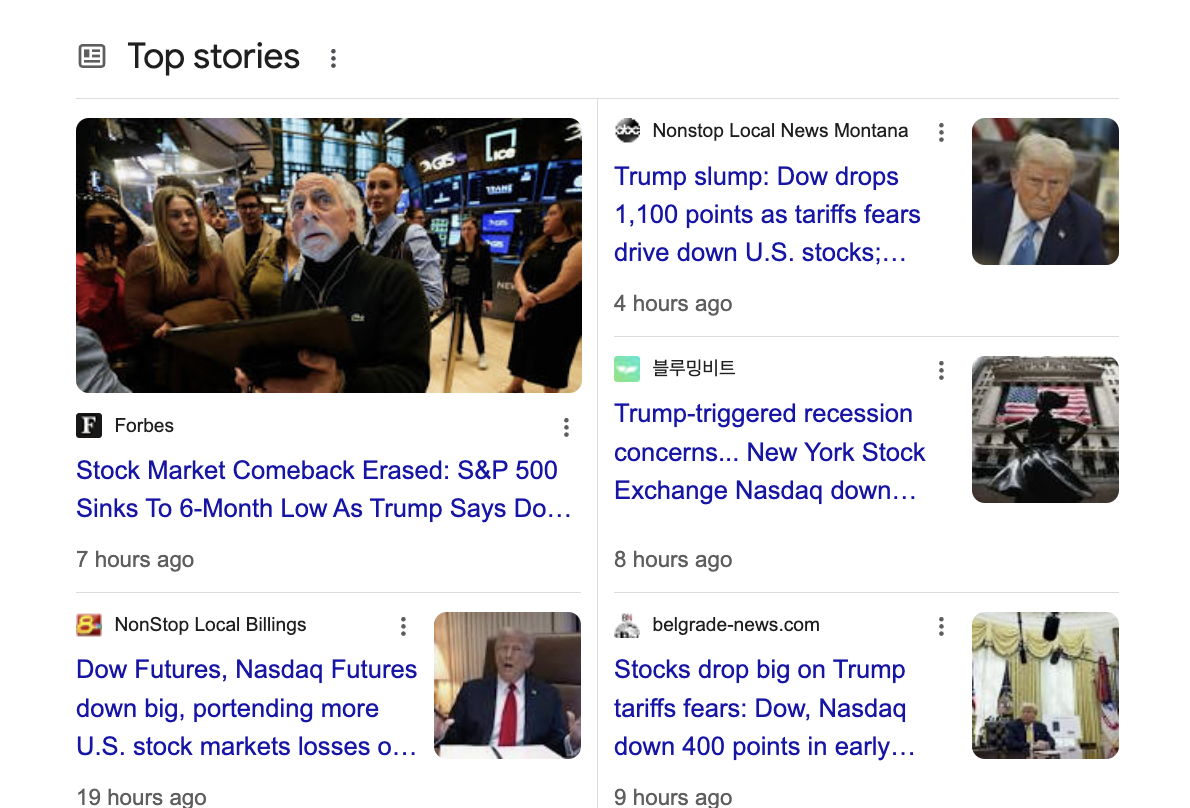The width and height of the screenshot is (1190, 808).
Task: Open more options for the Montana news story
Action: pos(941,132)
